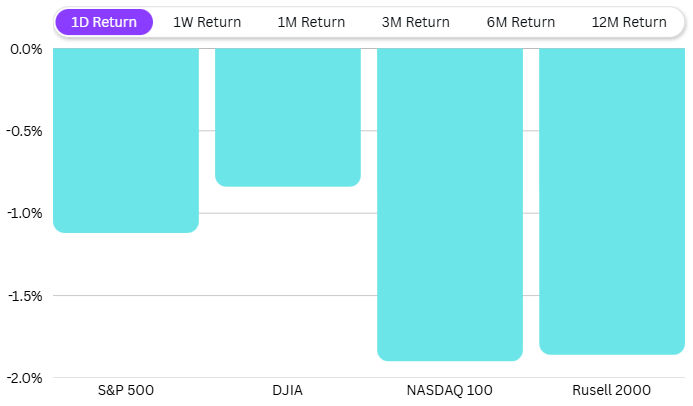Viewport: 693px width, 406px height.
Task: Click the S&P 500 bar
Action: (126, 140)
